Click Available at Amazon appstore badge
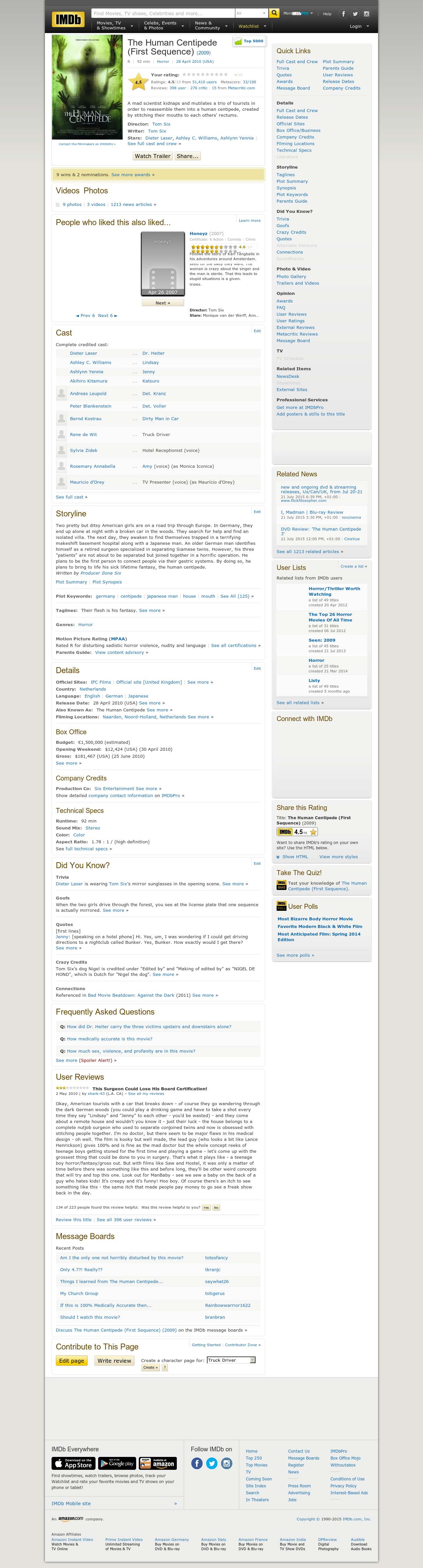The image size is (423, 1568). pyautogui.click(x=158, y=1463)
